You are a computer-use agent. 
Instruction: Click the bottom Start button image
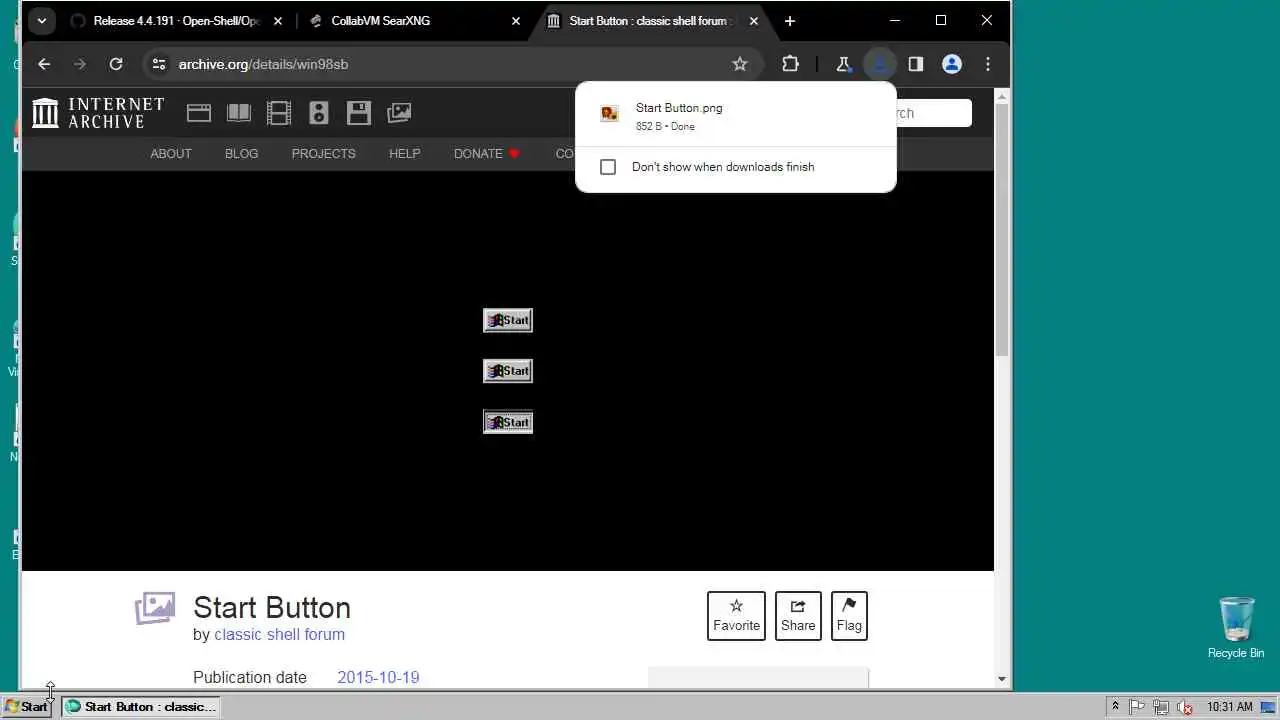(508, 422)
